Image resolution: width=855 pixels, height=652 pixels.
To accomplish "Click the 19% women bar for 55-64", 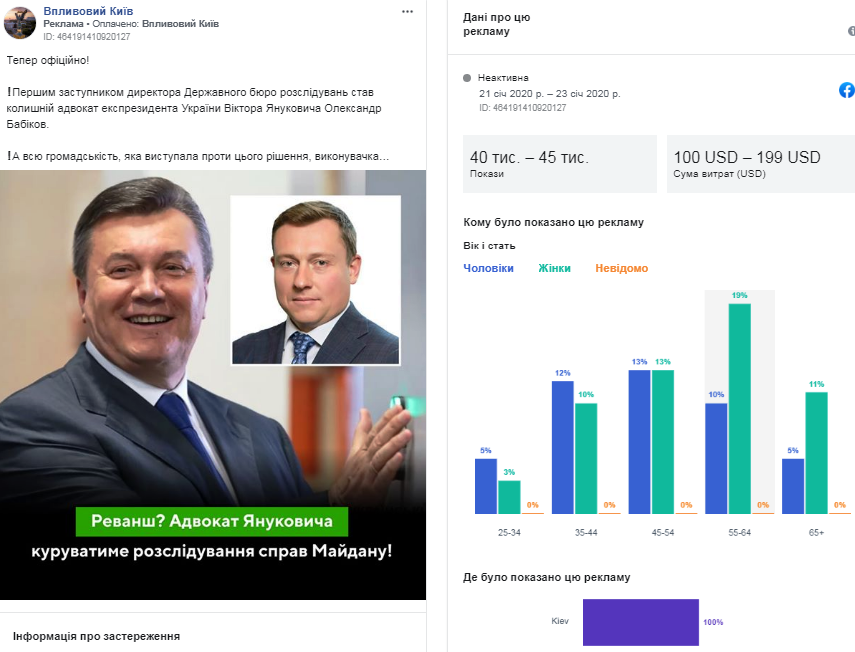I will tap(740, 408).
